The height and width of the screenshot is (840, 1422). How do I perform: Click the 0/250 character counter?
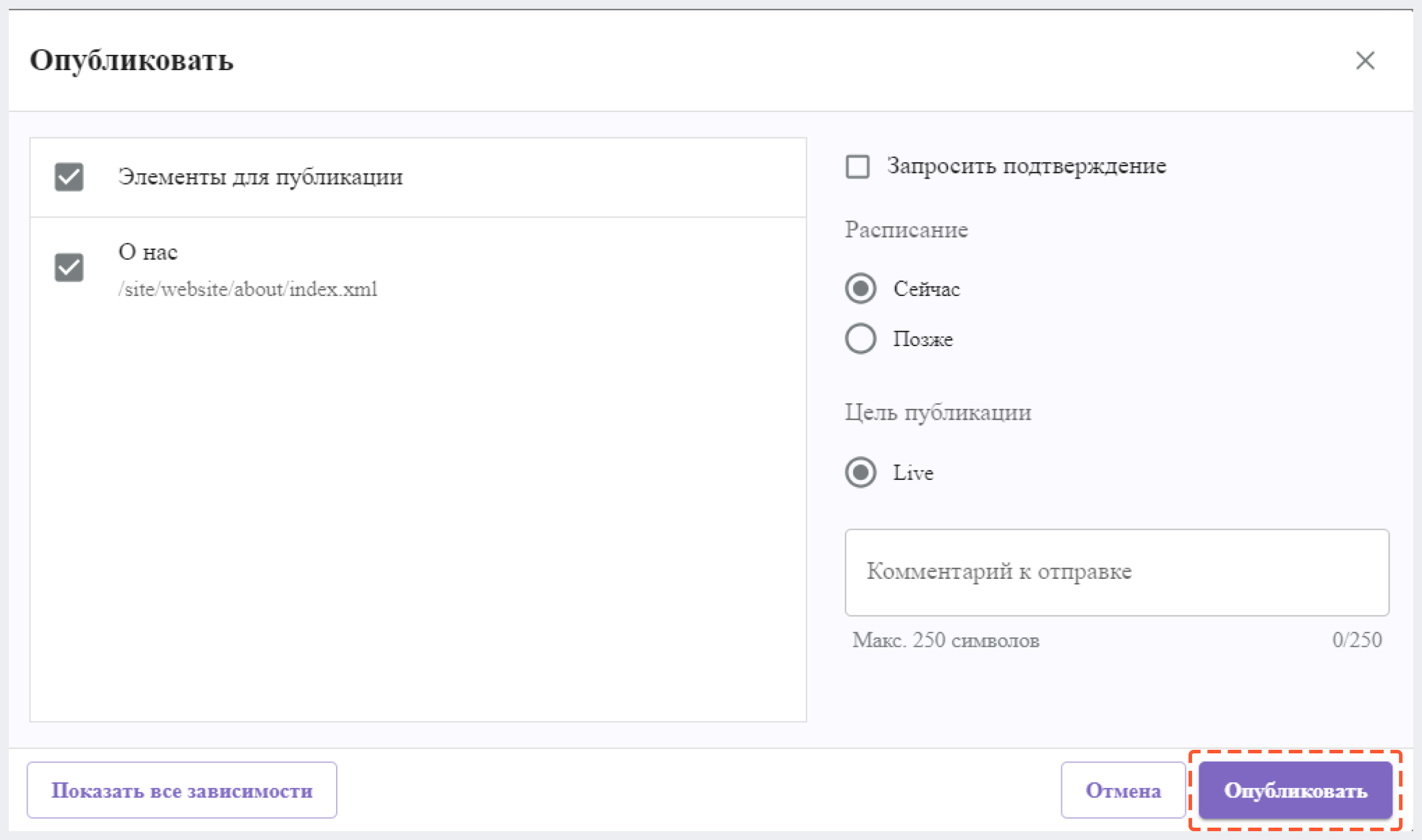pyautogui.click(x=1357, y=640)
